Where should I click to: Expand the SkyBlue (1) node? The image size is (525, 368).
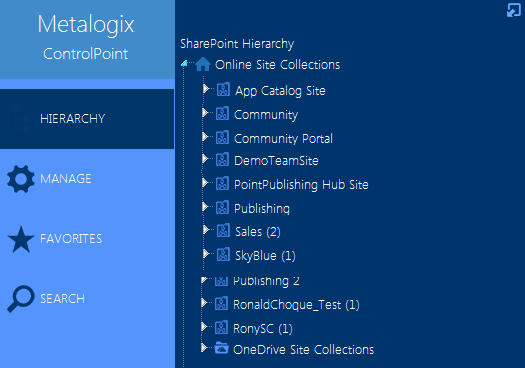[x=206, y=254]
